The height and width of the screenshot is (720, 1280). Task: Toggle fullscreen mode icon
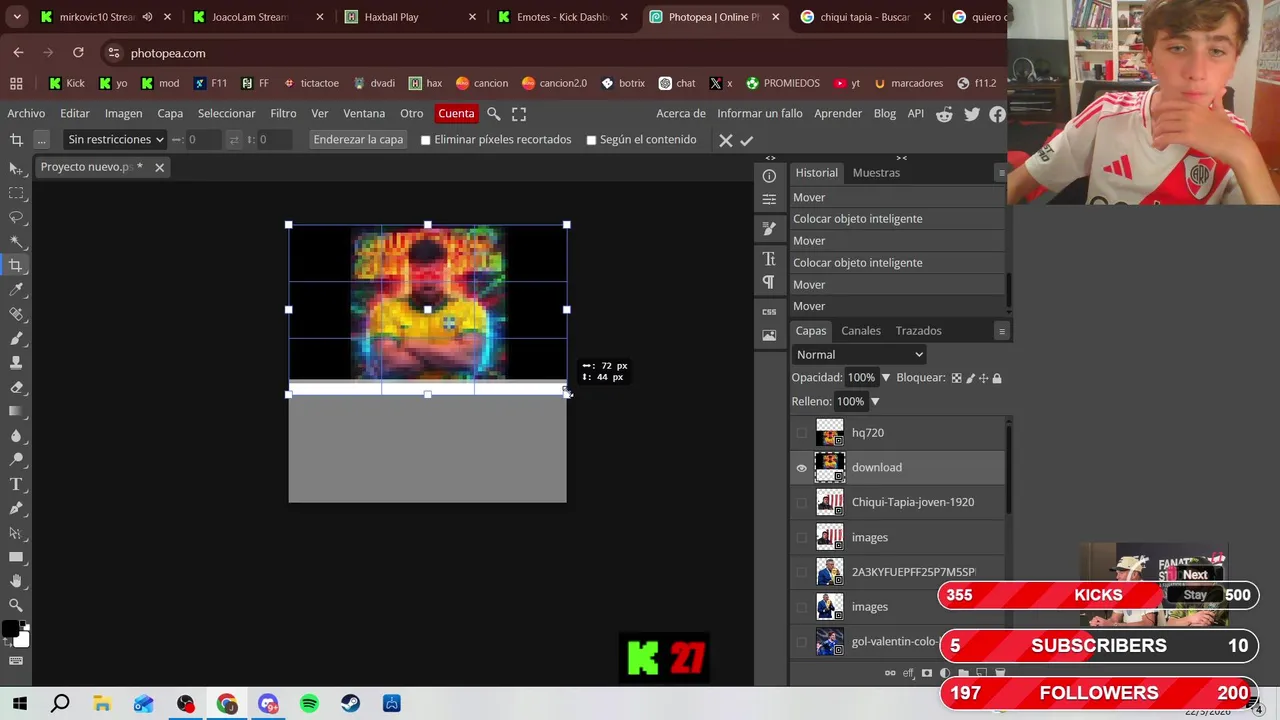point(519,114)
